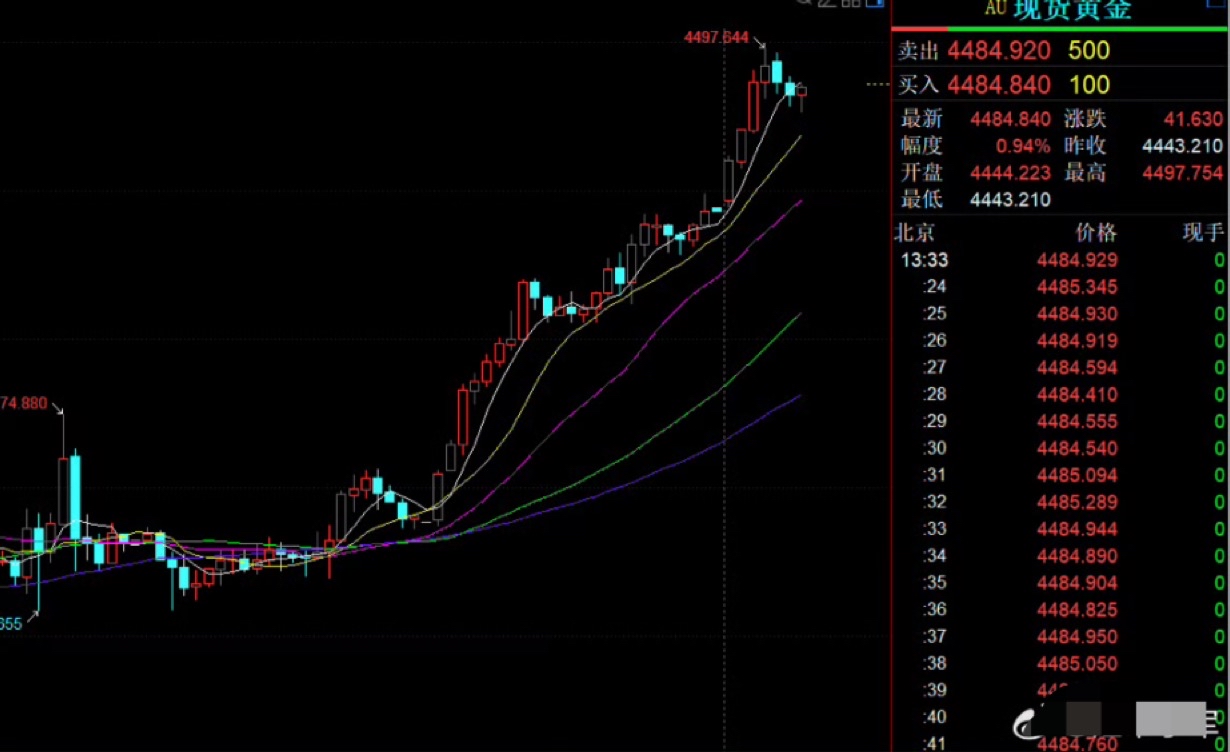The image size is (1230, 752).
Task: Click the 卖出 label
Action: [919, 51]
